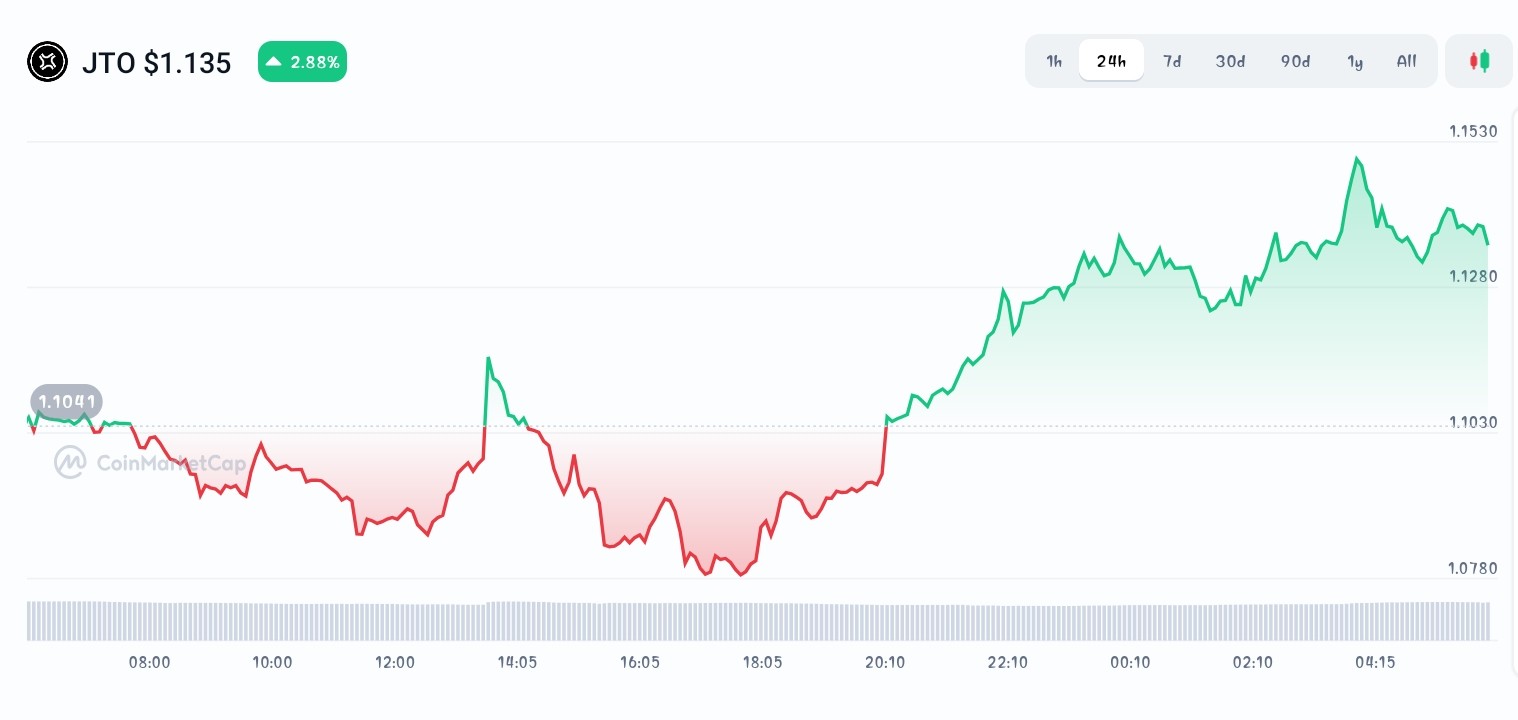Select the 7d time range tab
The width and height of the screenshot is (1518, 720).
1172,61
